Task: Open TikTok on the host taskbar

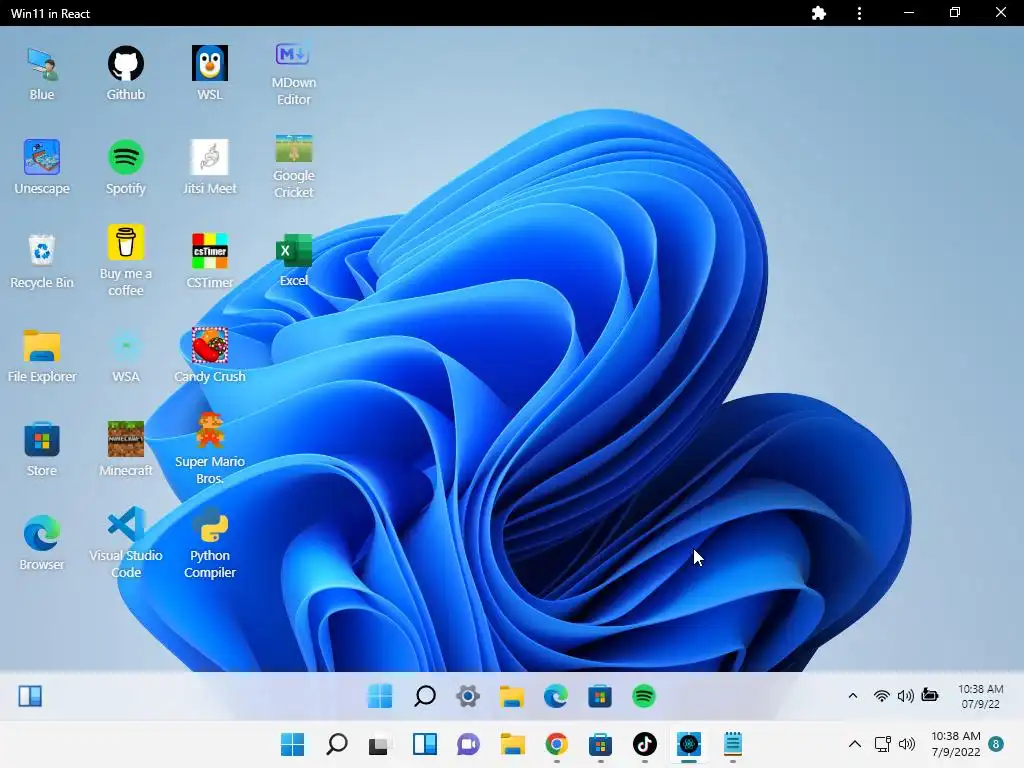Action: coord(645,744)
